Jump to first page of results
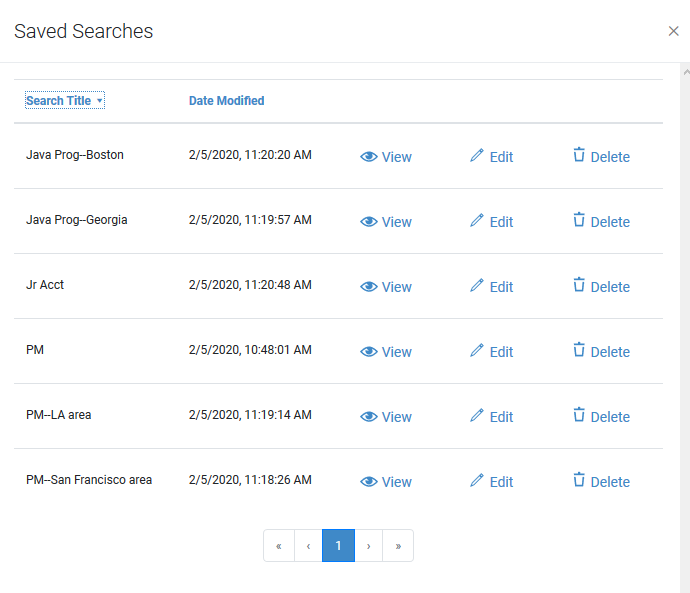This screenshot has width=690, height=593. tap(278, 546)
